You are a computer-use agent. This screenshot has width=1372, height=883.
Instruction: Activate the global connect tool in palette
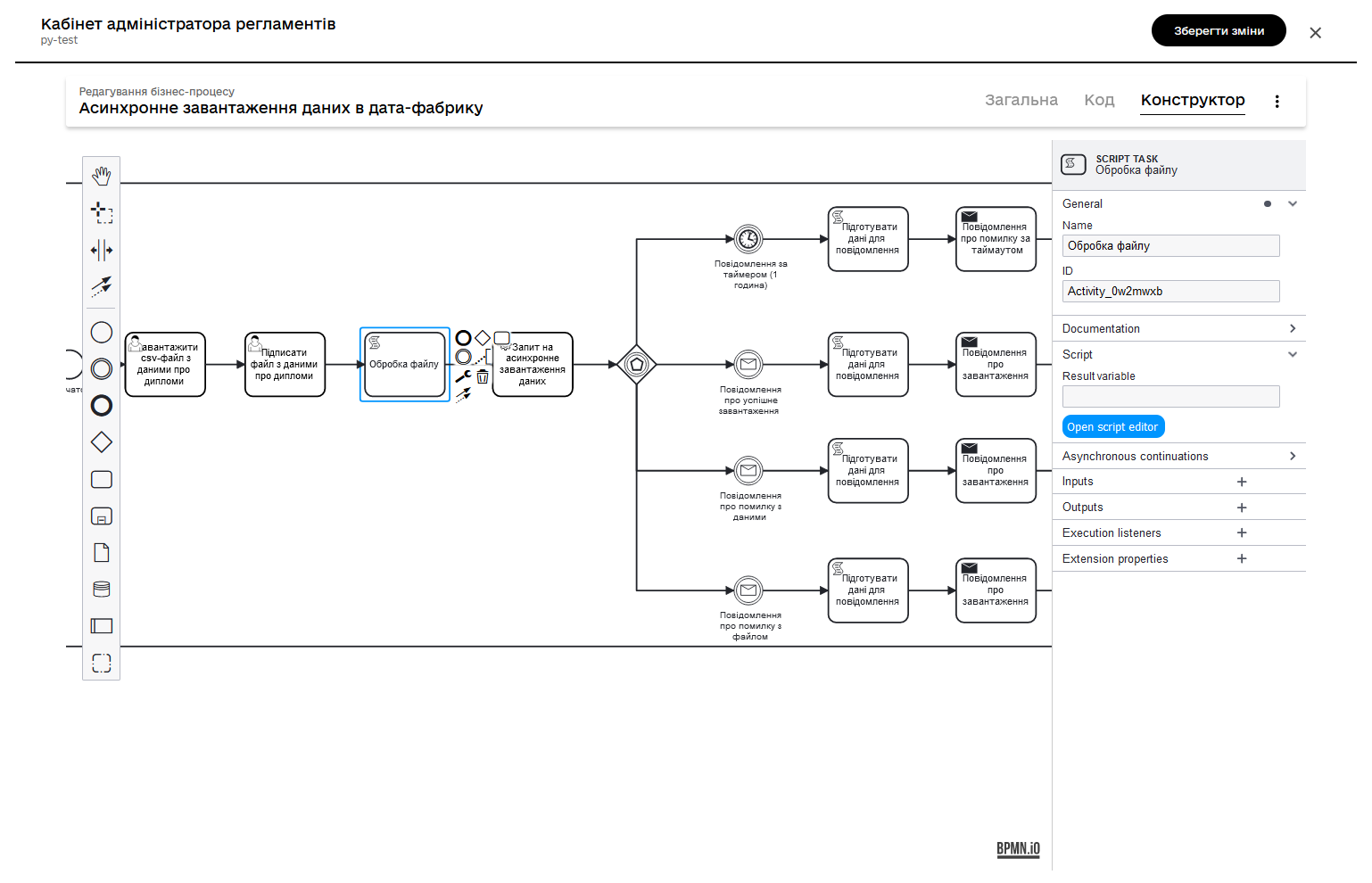102,286
